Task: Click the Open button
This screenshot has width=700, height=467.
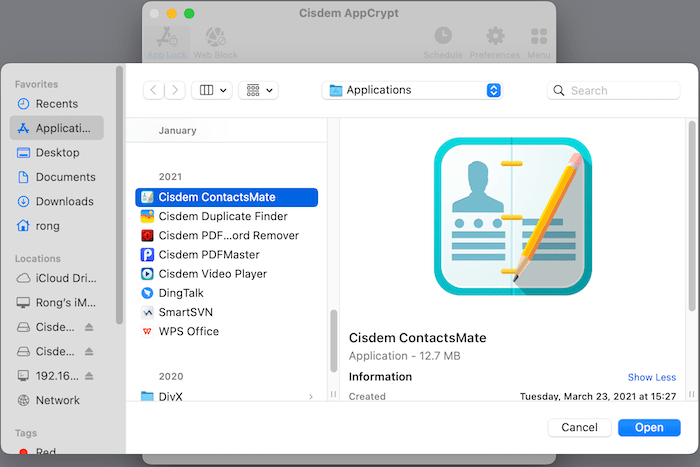Action: coord(649,427)
